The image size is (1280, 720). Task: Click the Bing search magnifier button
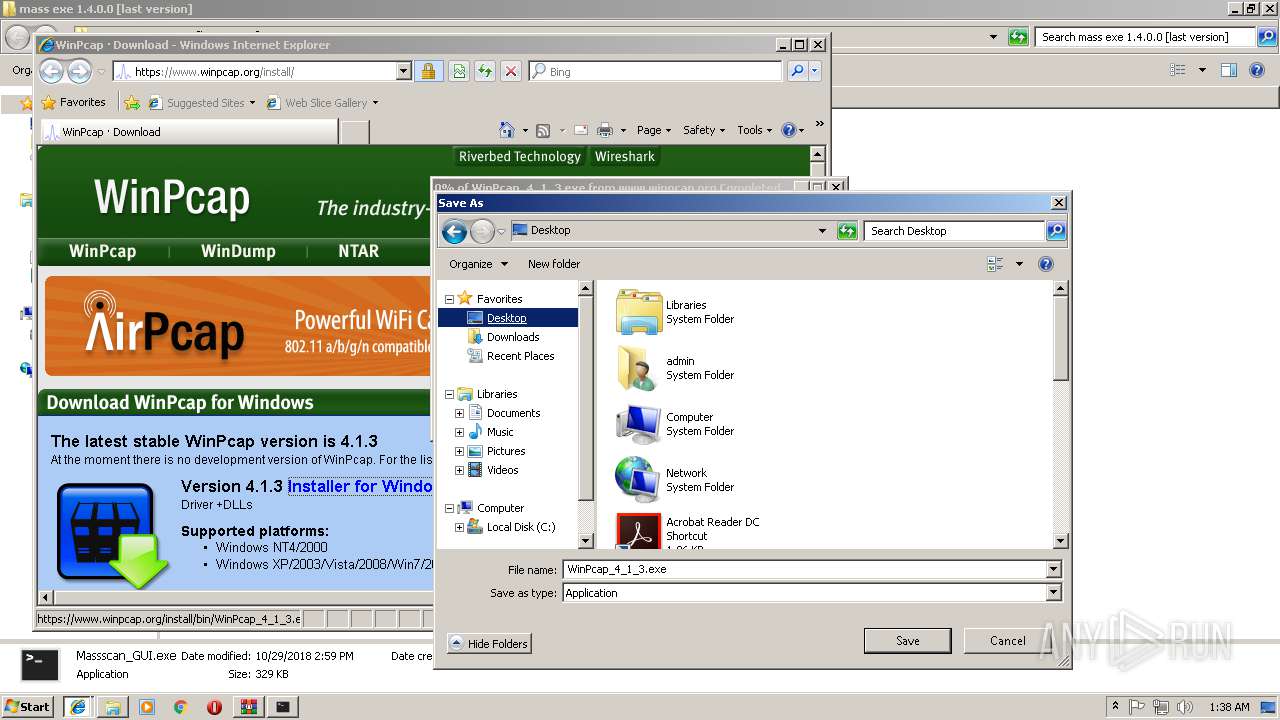(797, 71)
